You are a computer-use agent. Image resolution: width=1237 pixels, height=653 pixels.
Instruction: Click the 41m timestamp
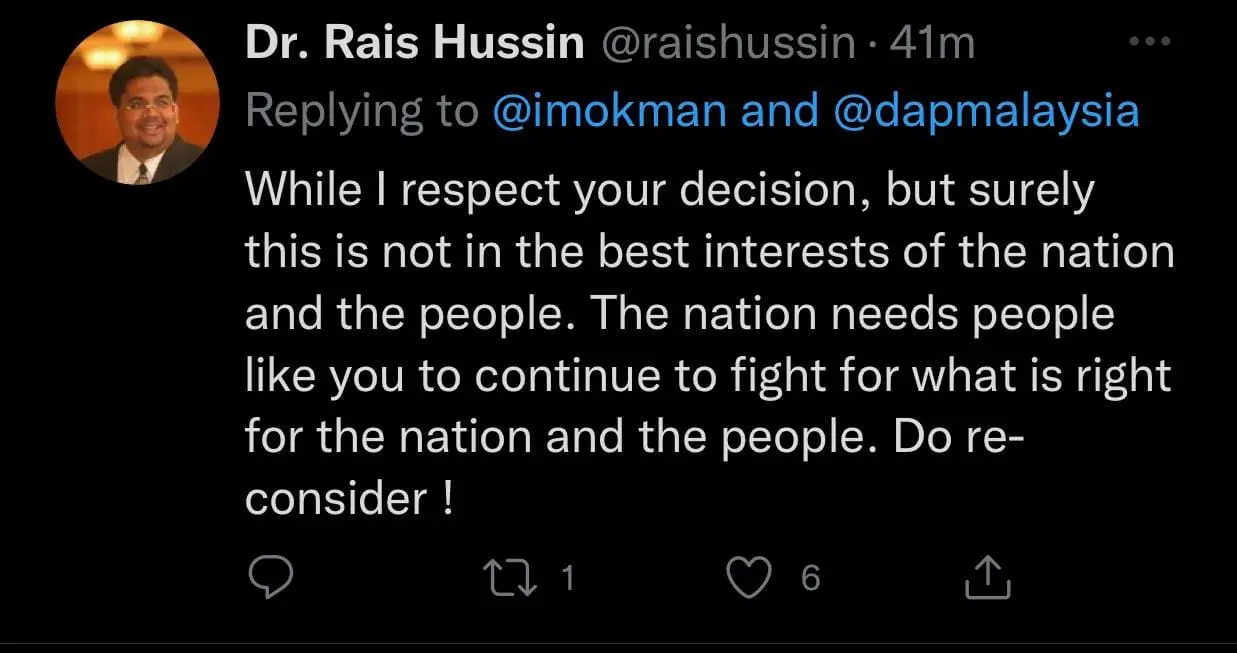(x=931, y=44)
